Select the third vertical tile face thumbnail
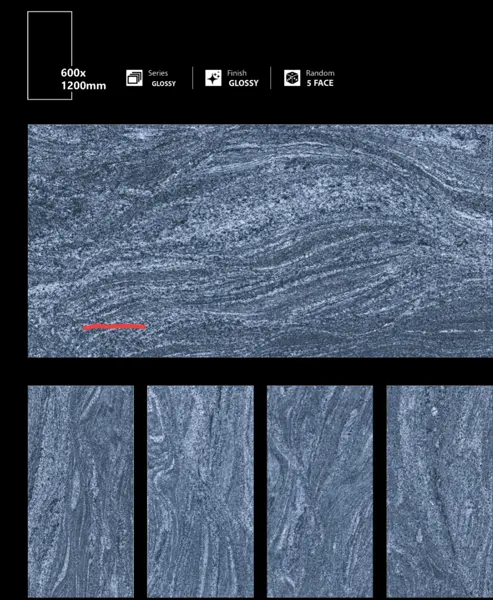This screenshot has height=600, width=493. coord(320,491)
